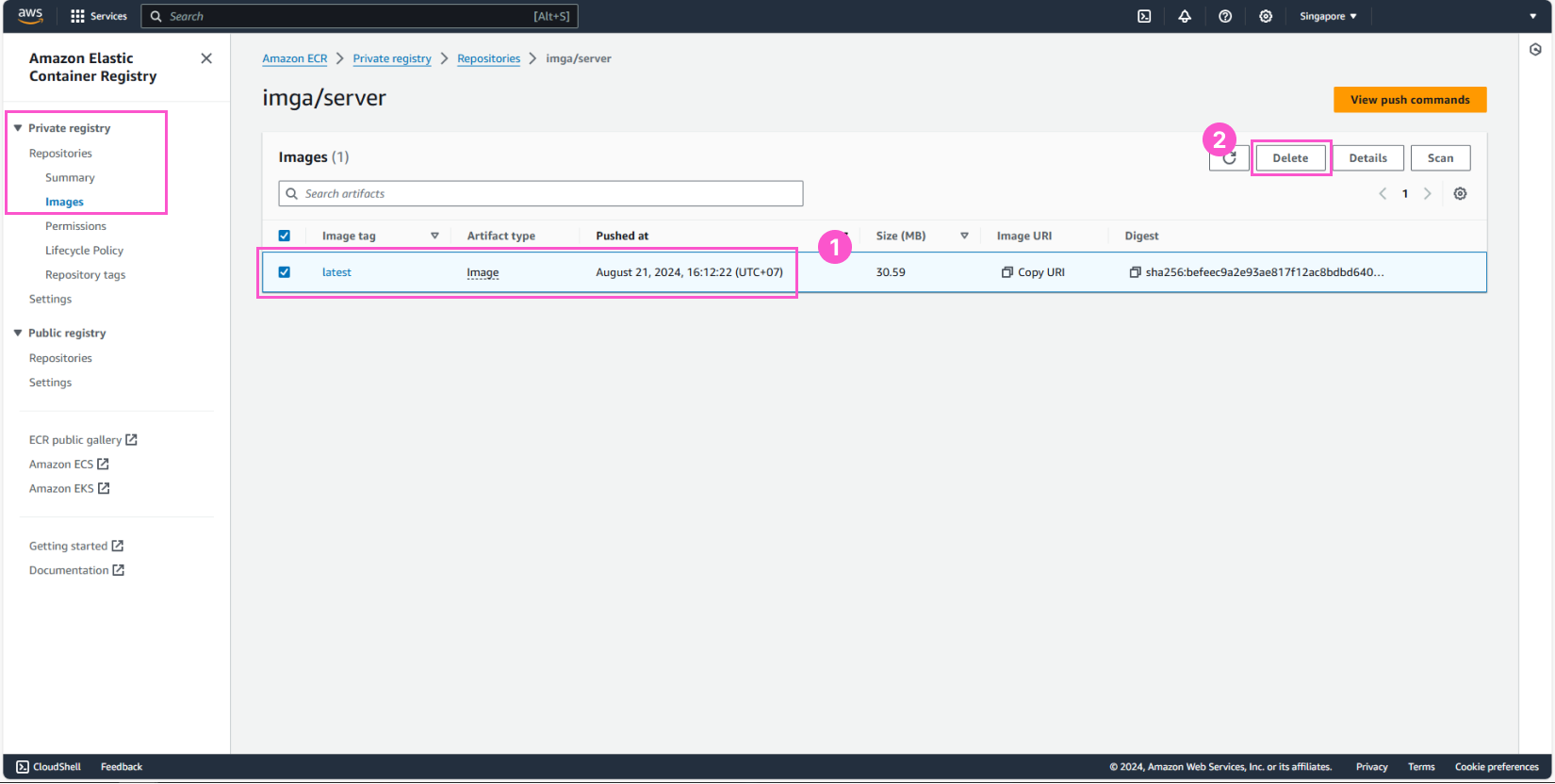The height and width of the screenshot is (784, 1555).
Task: Open the notifications bell
Action: tap(1185, 16)
